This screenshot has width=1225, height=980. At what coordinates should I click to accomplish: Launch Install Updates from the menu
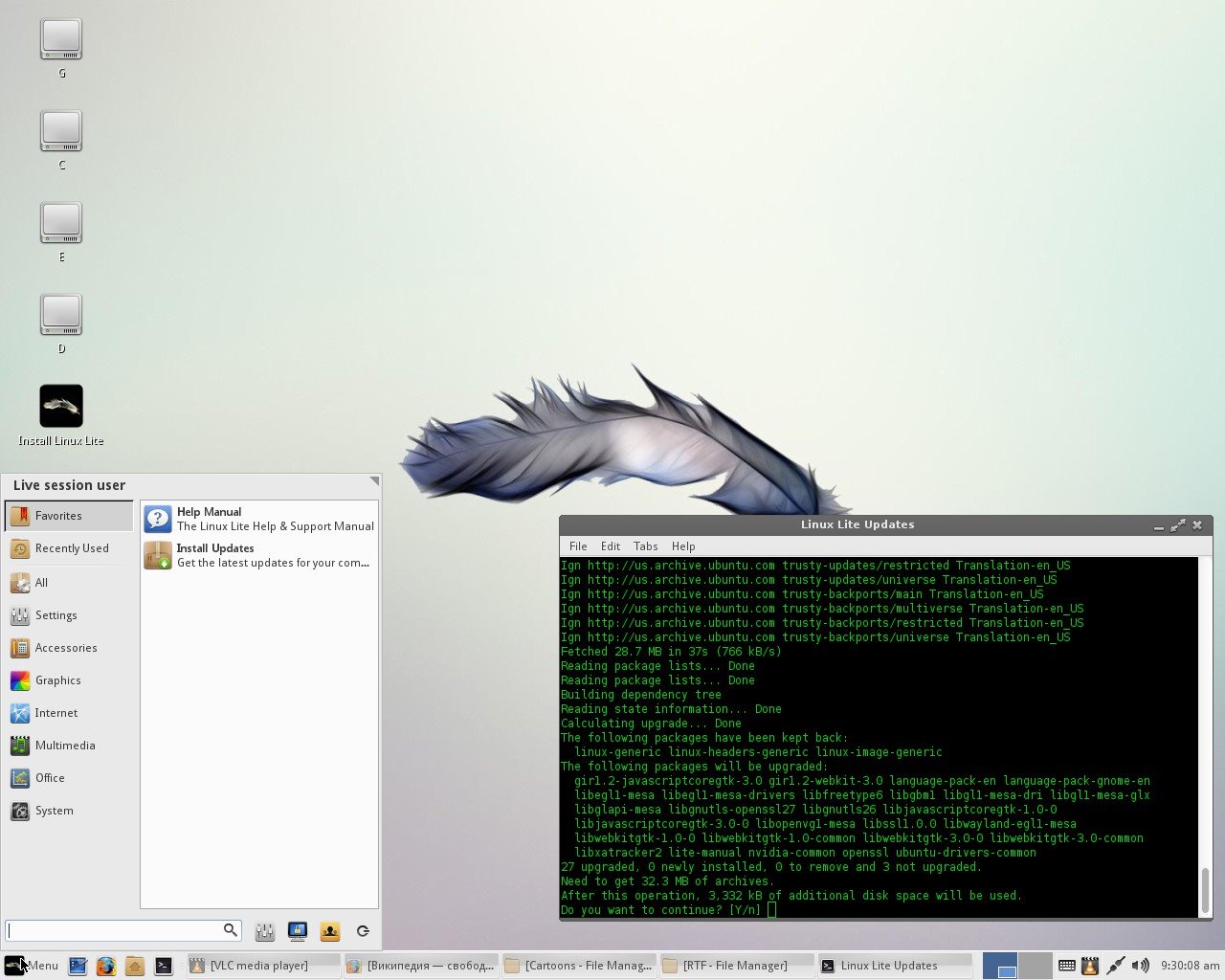click(259, 555)
